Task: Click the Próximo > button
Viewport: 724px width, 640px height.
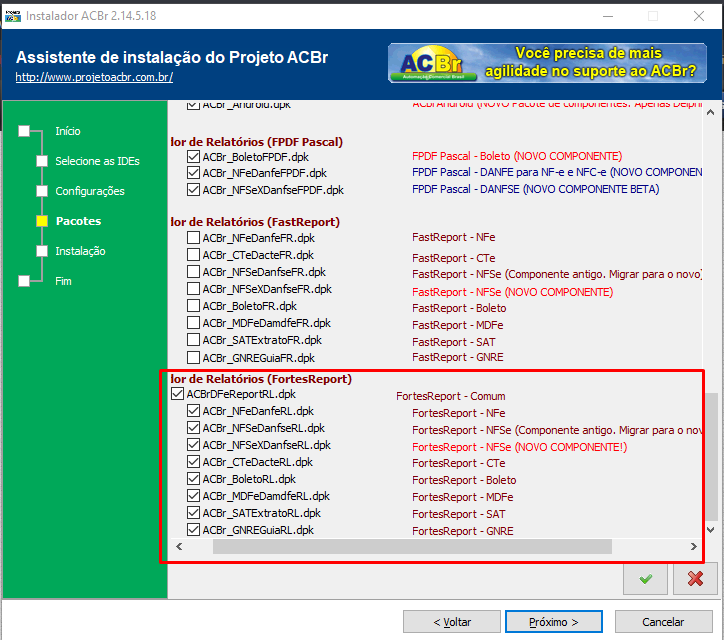Action: [554, 622]
